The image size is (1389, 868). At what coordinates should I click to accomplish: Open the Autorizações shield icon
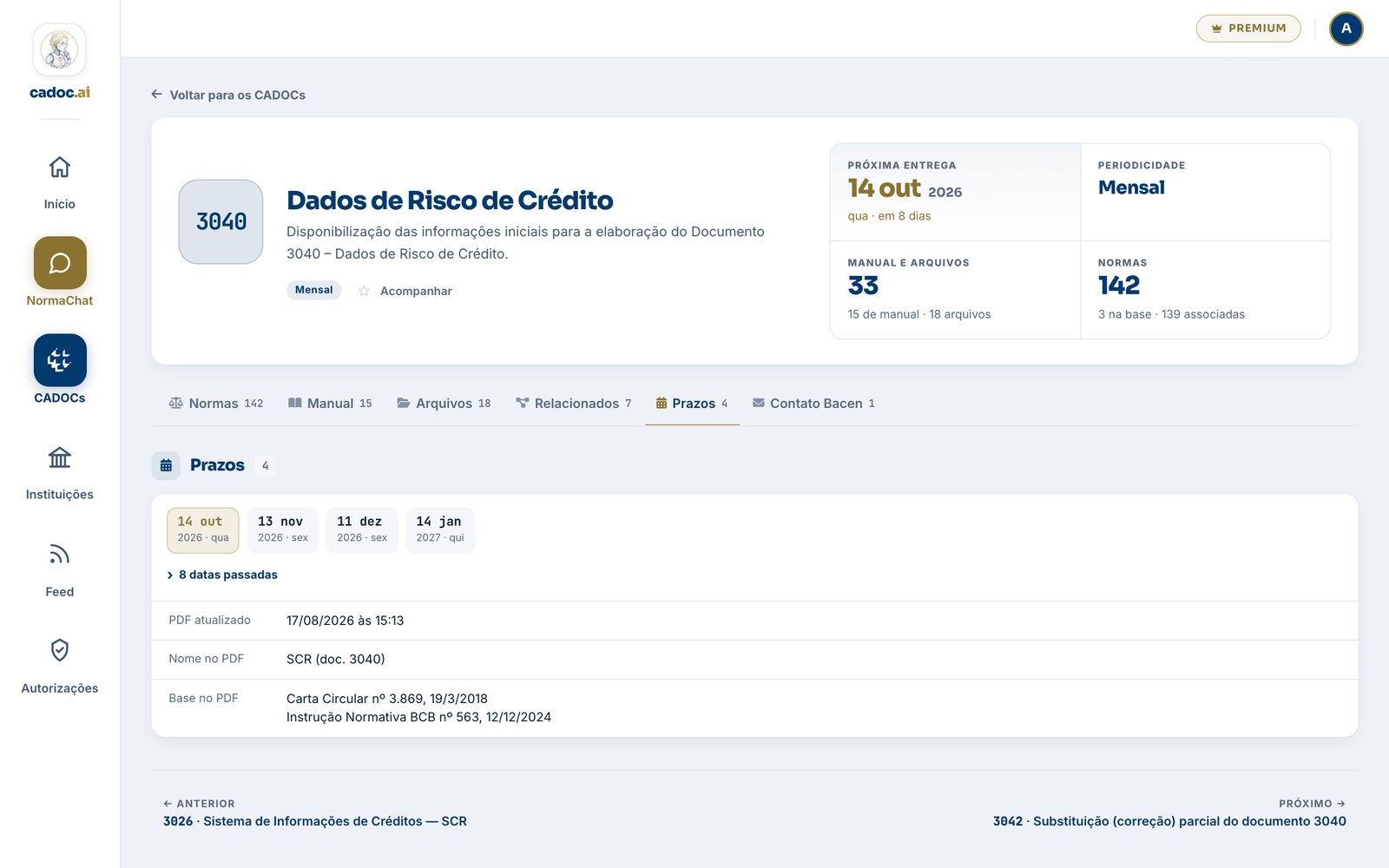59,650
